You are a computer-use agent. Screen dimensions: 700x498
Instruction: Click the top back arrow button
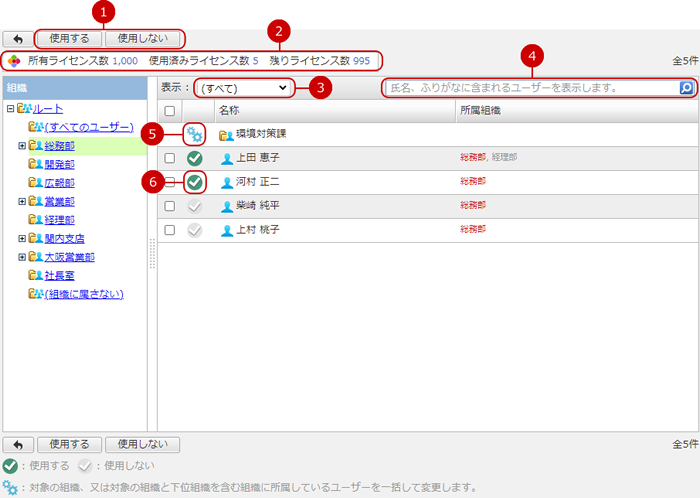(x=18, y=39)
